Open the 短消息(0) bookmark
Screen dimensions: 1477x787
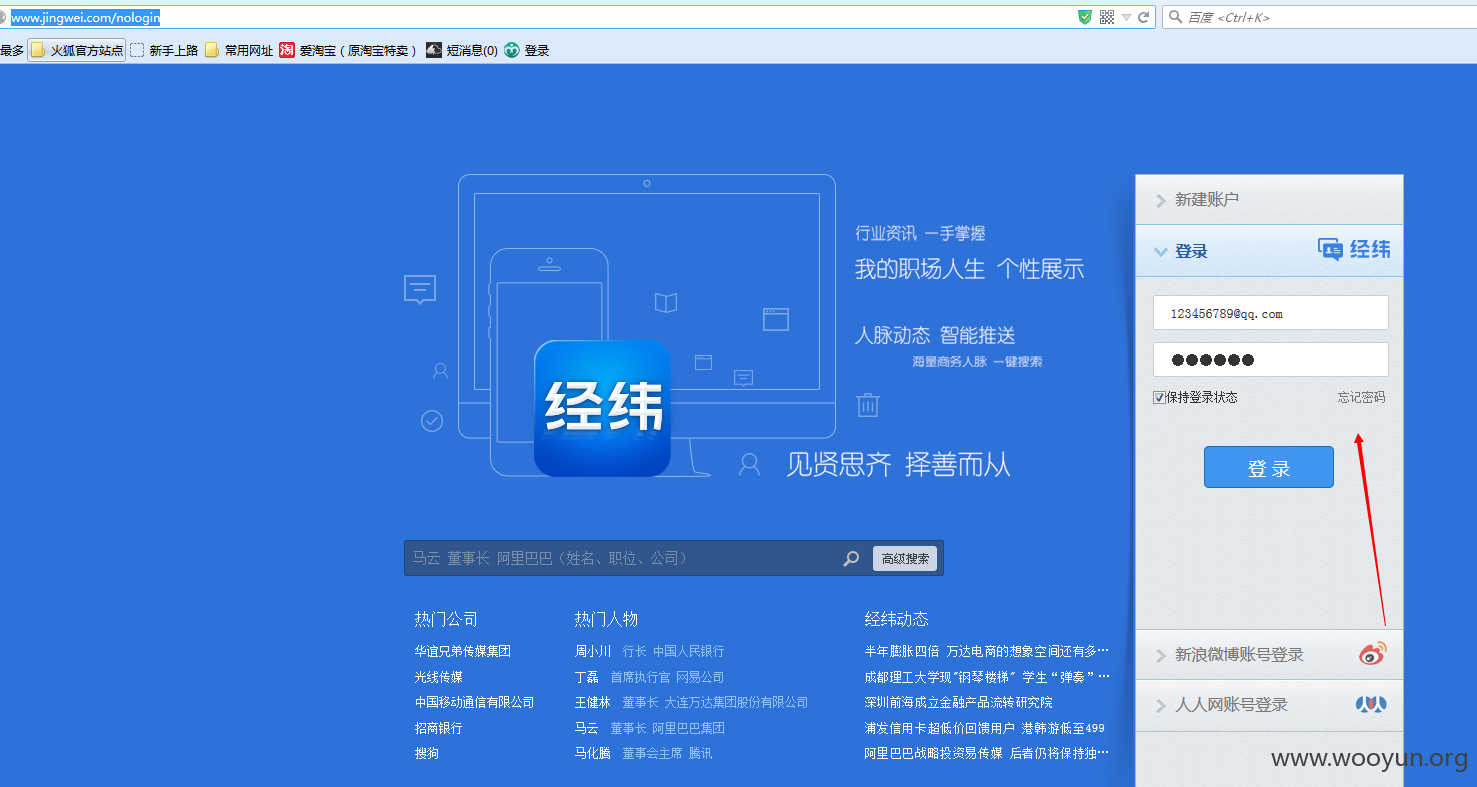click(462, 50)
